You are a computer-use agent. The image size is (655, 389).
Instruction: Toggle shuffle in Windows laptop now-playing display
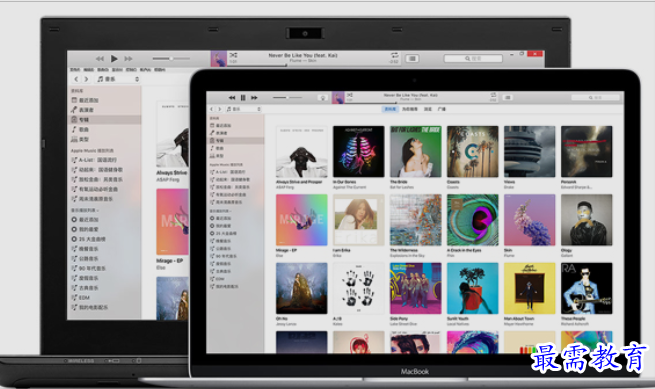[233, 55]
